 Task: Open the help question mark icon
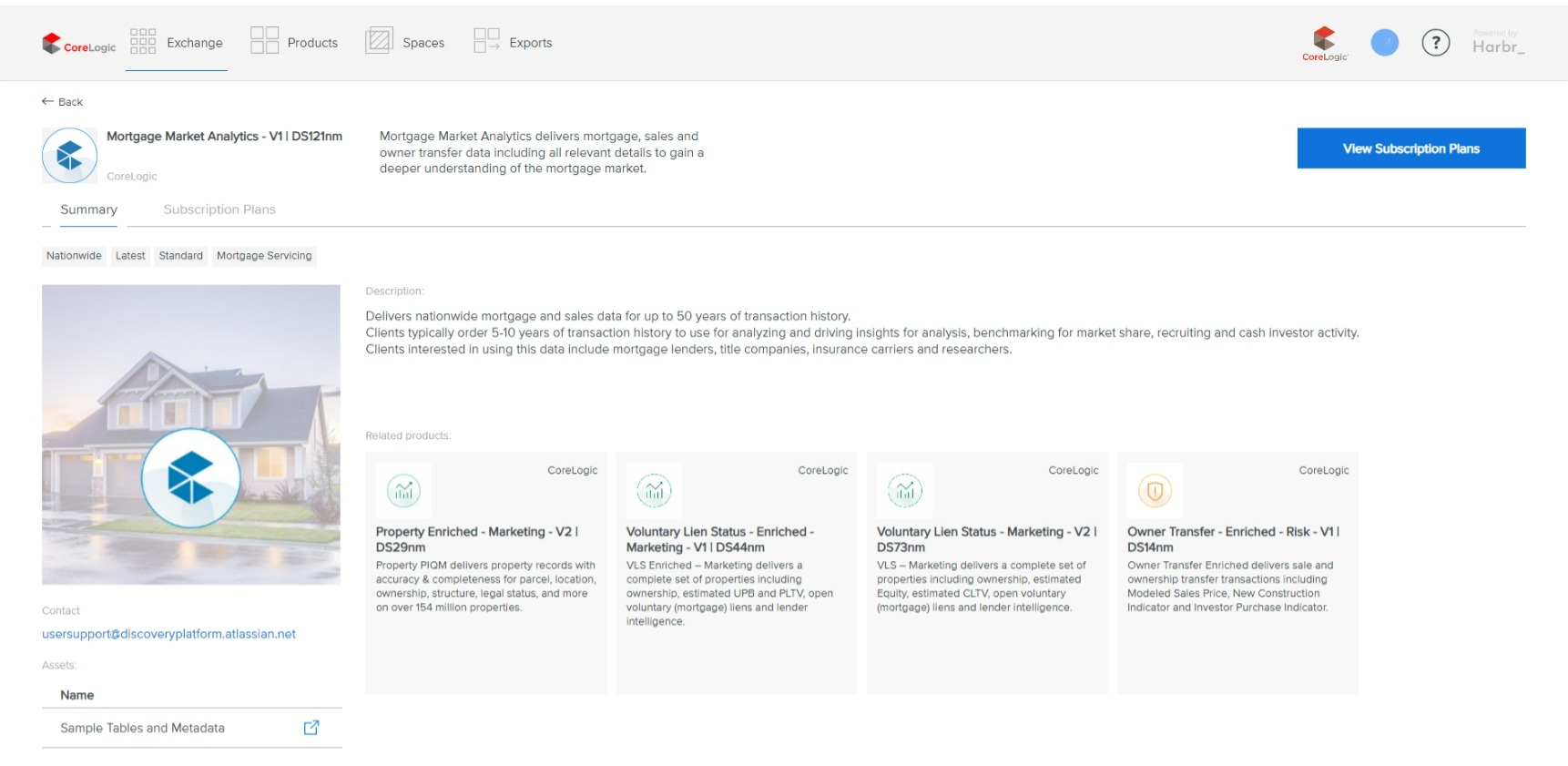[1435, 43]
